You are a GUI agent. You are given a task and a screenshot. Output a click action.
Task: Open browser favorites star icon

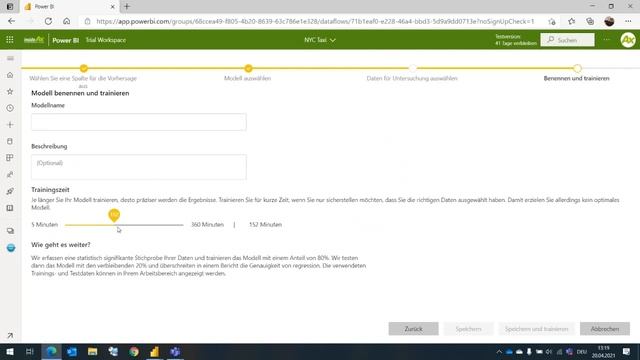(x=571, y=21)
